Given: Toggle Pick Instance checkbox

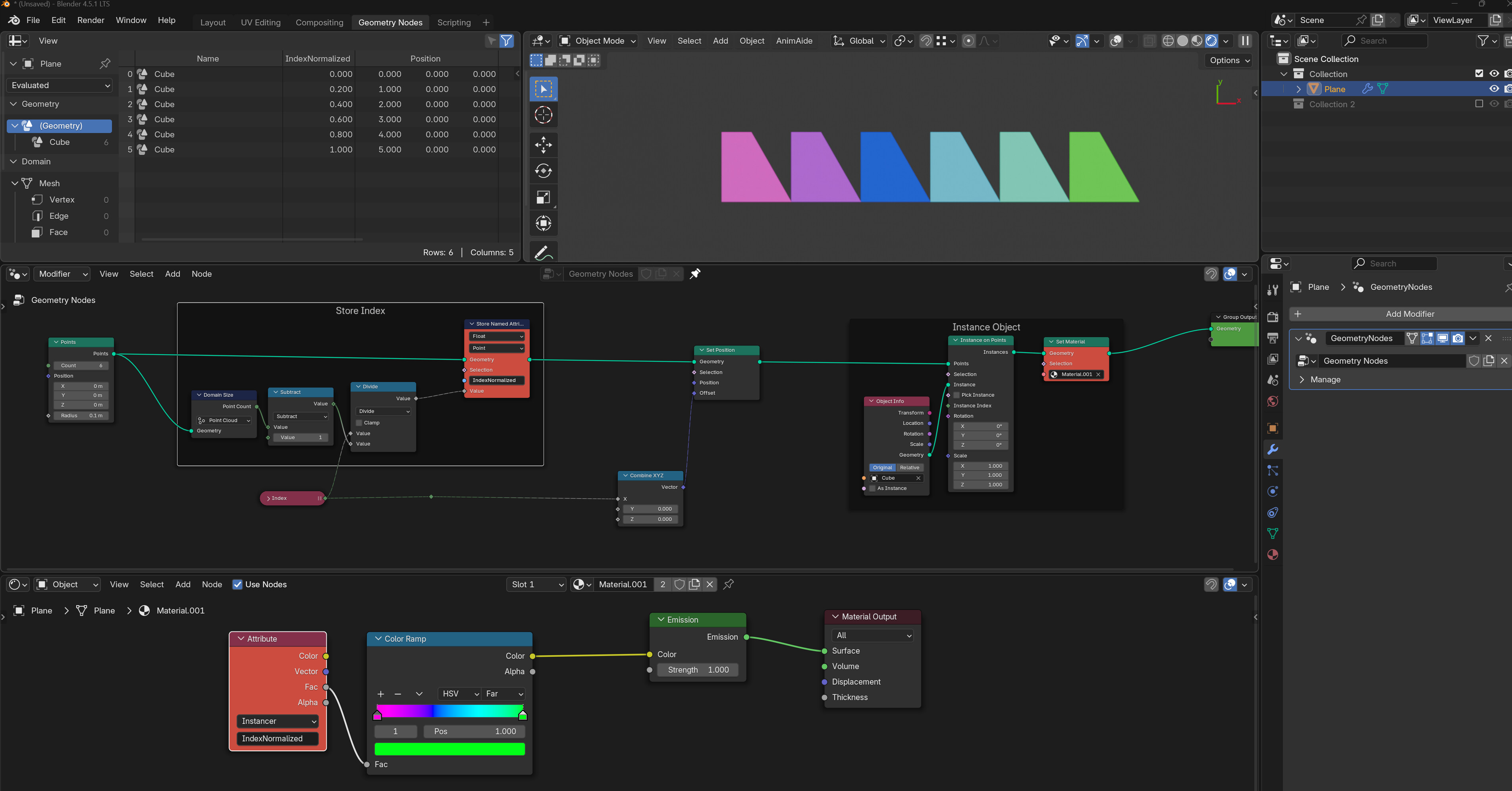Looking at the screenshot, I should 957,395.
